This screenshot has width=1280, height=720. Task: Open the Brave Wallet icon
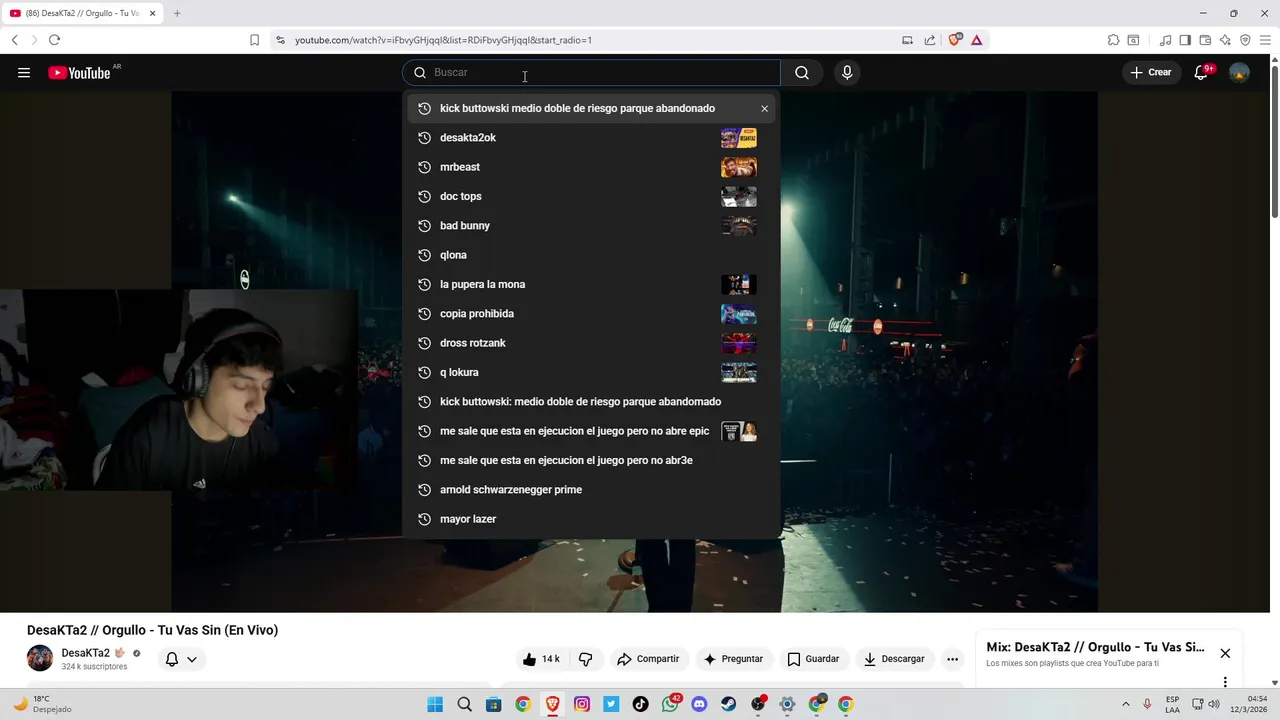[1205, 40]
